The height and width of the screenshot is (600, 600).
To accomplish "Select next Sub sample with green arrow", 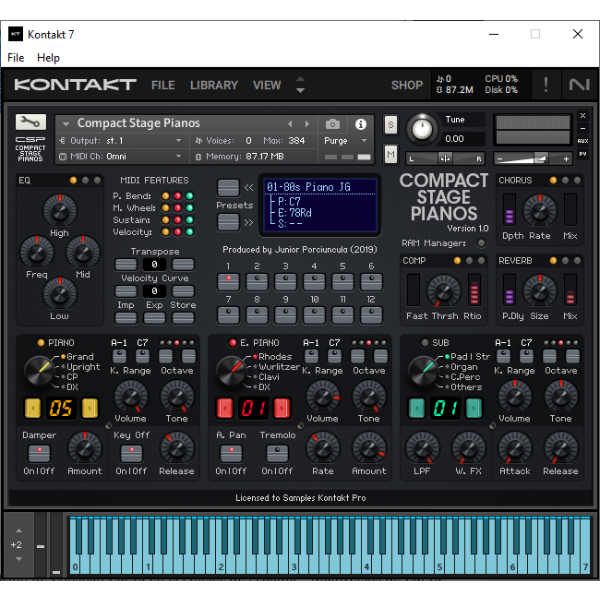I will pos(474,408).
